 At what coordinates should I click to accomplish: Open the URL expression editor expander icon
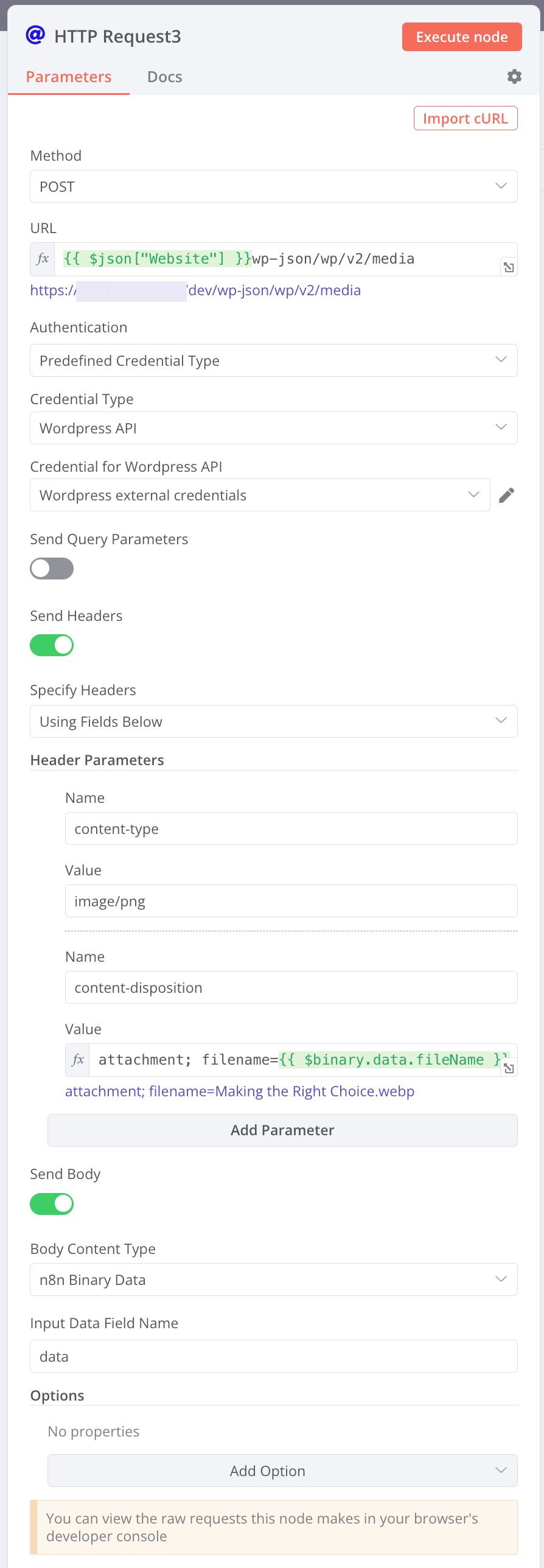coord(507,268)
